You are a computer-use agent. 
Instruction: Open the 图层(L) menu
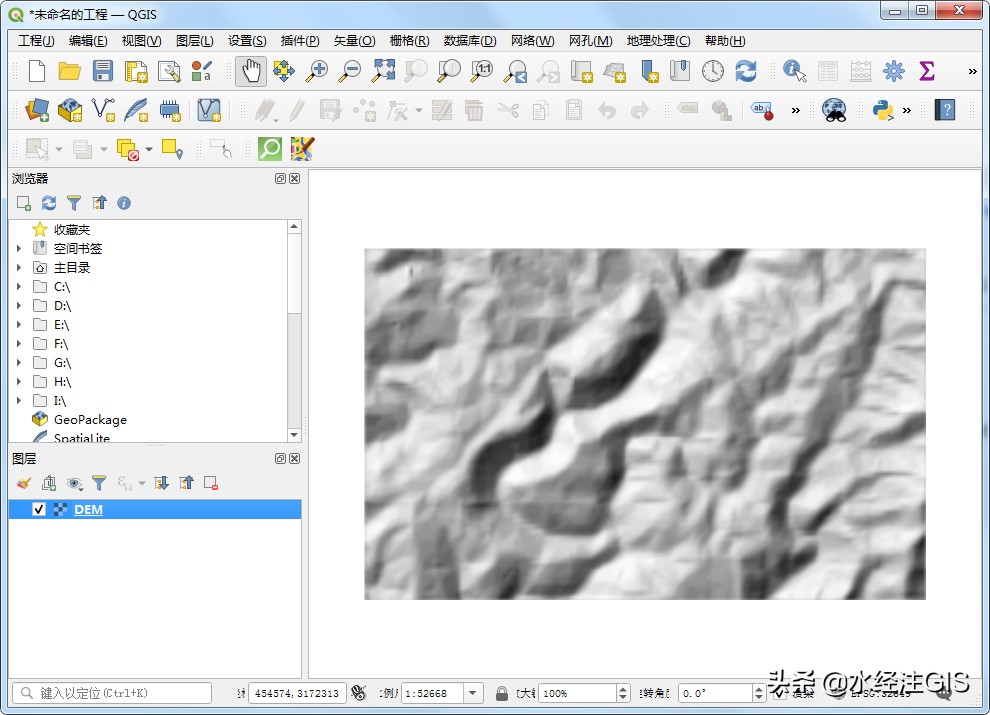194,40
